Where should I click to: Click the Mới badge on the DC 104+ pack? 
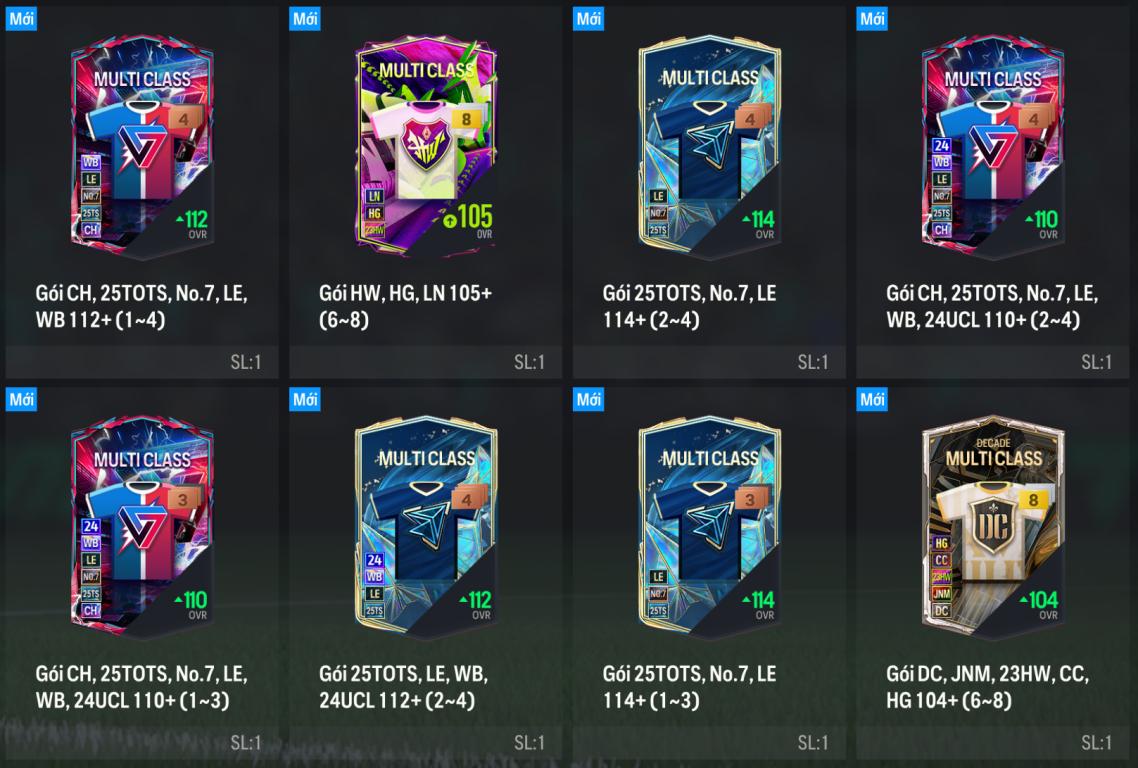pos(872,399)
